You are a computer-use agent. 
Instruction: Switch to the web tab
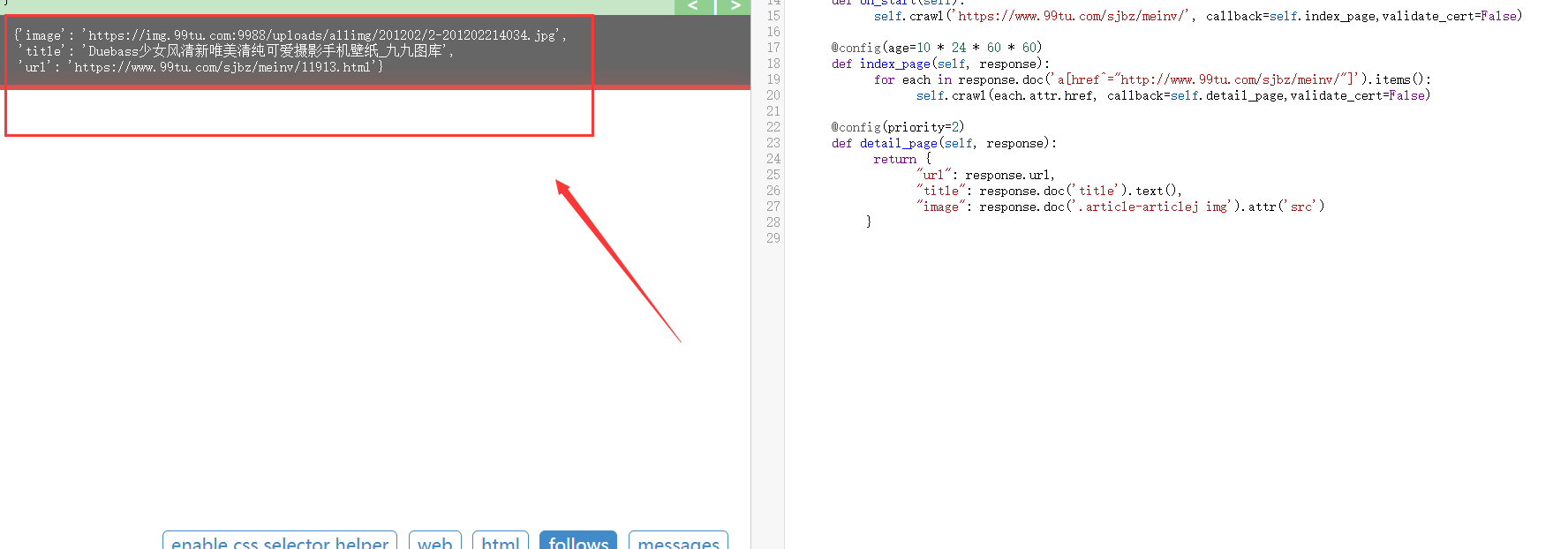click(x=435, y=540)
